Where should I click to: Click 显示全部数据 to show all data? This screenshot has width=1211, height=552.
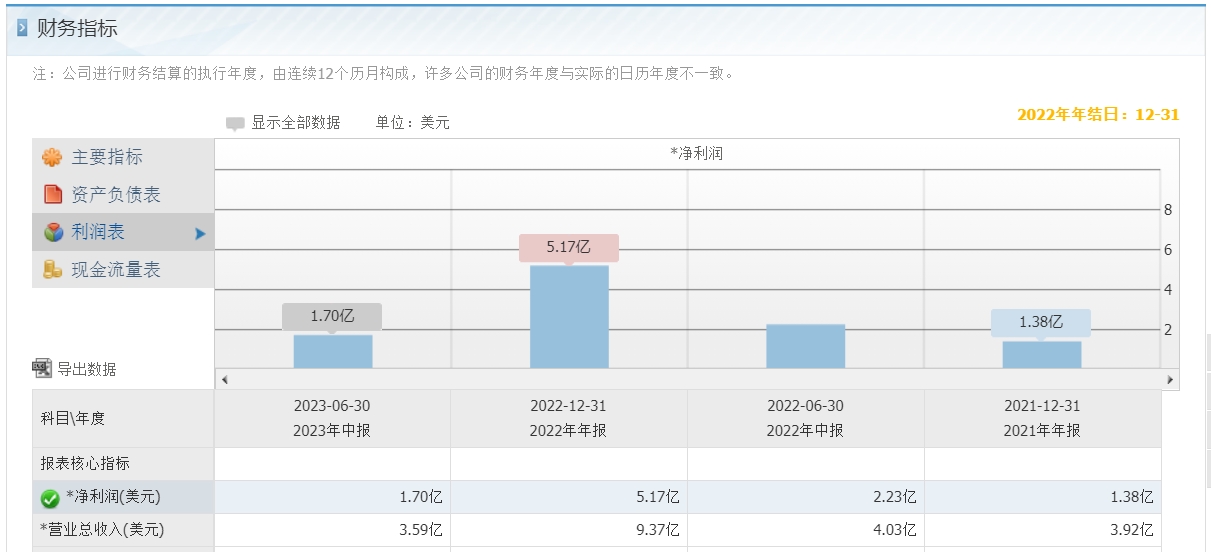click(296, 123)
